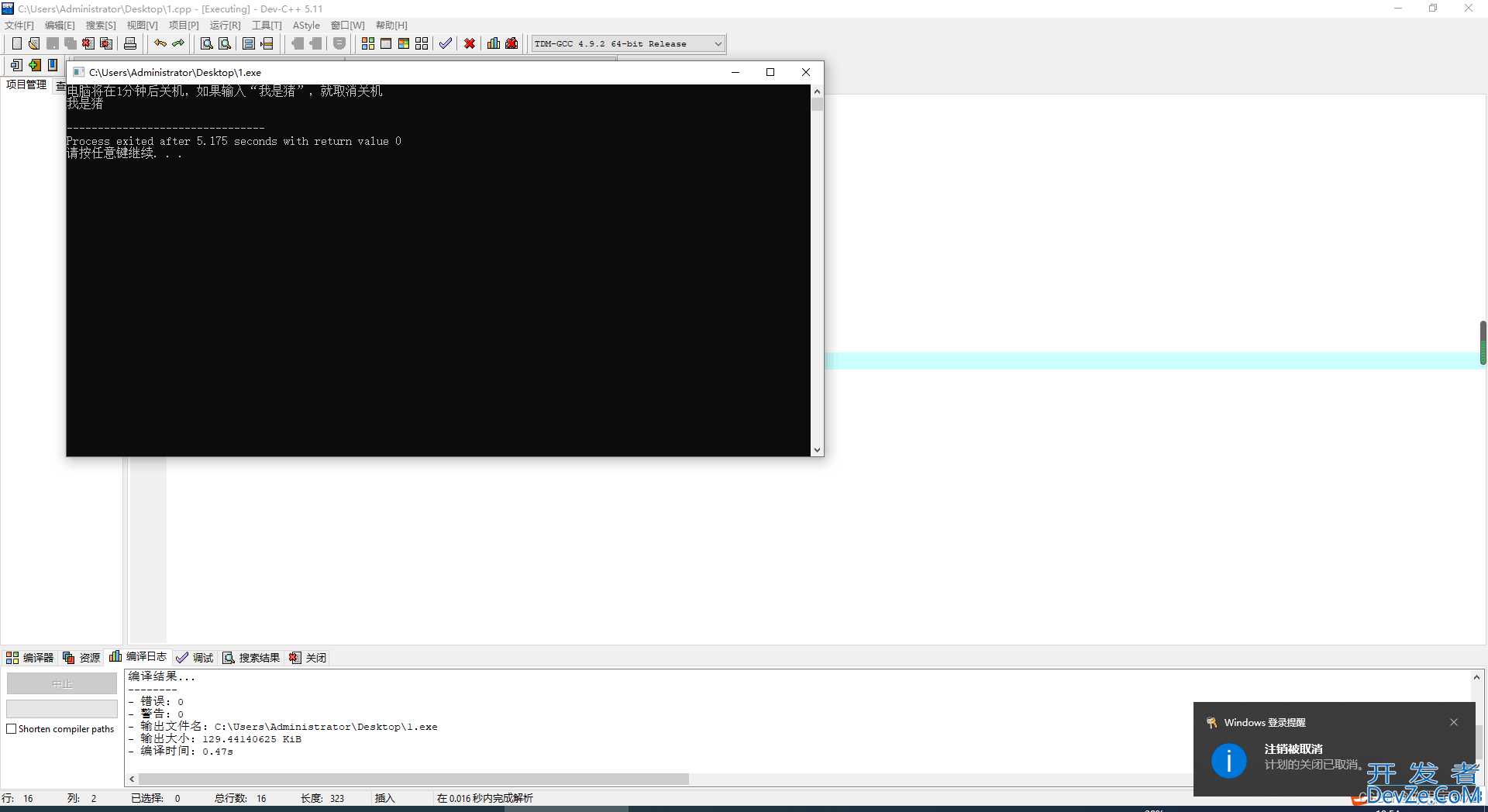Switch to the 编译器 bottom tab

tap(30, 658)
